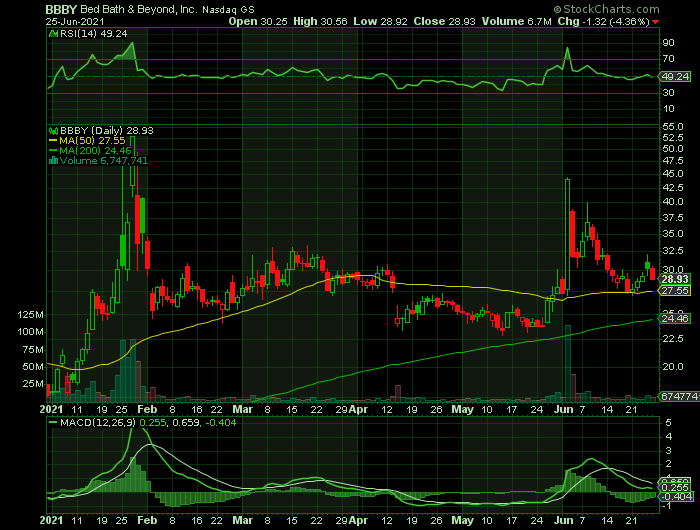Screen dimensions: 700x530
Task: Click the 35.0 price axis label
Action: pos(673,234)
